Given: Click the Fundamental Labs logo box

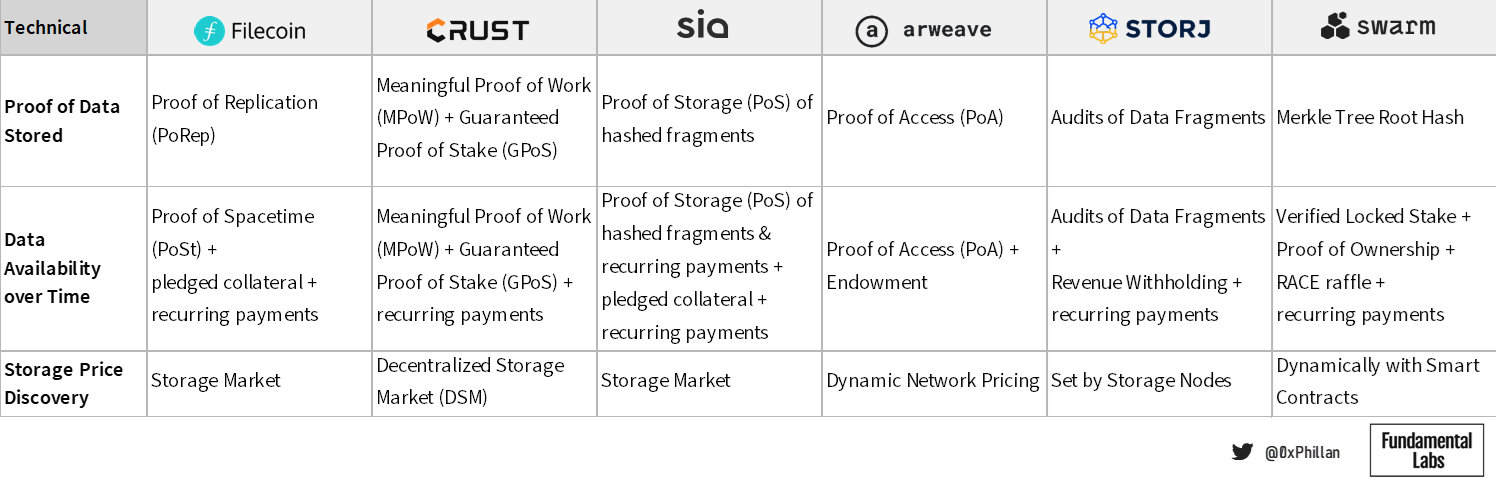Looking at the screenshot, I should (x=1426, y=450).
